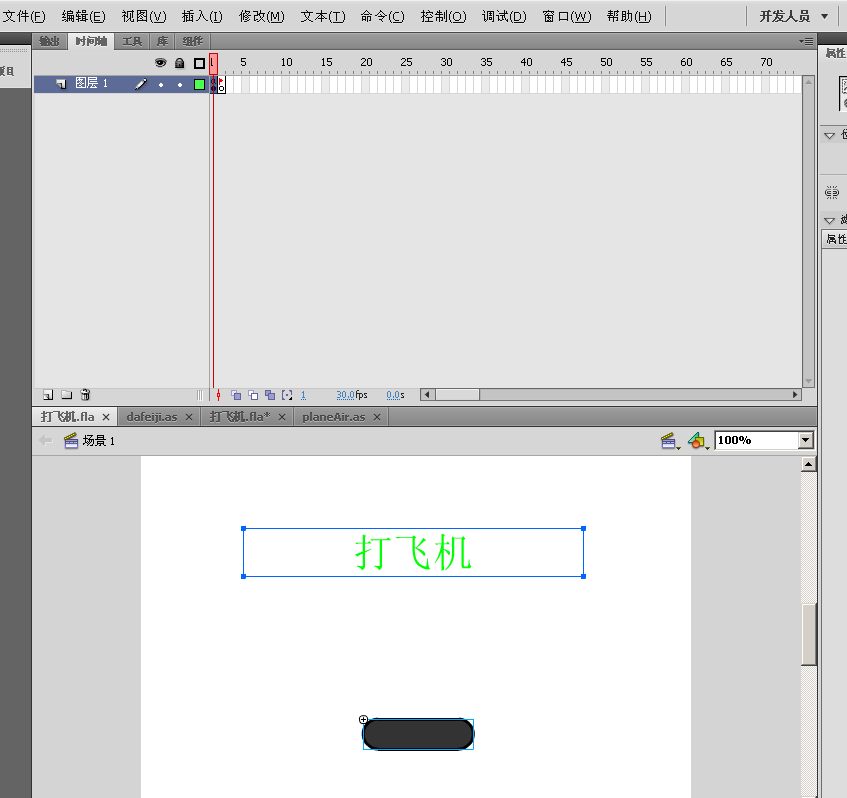Viewport: 847px width, 798px height.
Task: Click the stage vertical scrollbar thumb
Action: [x=808, y=634]
